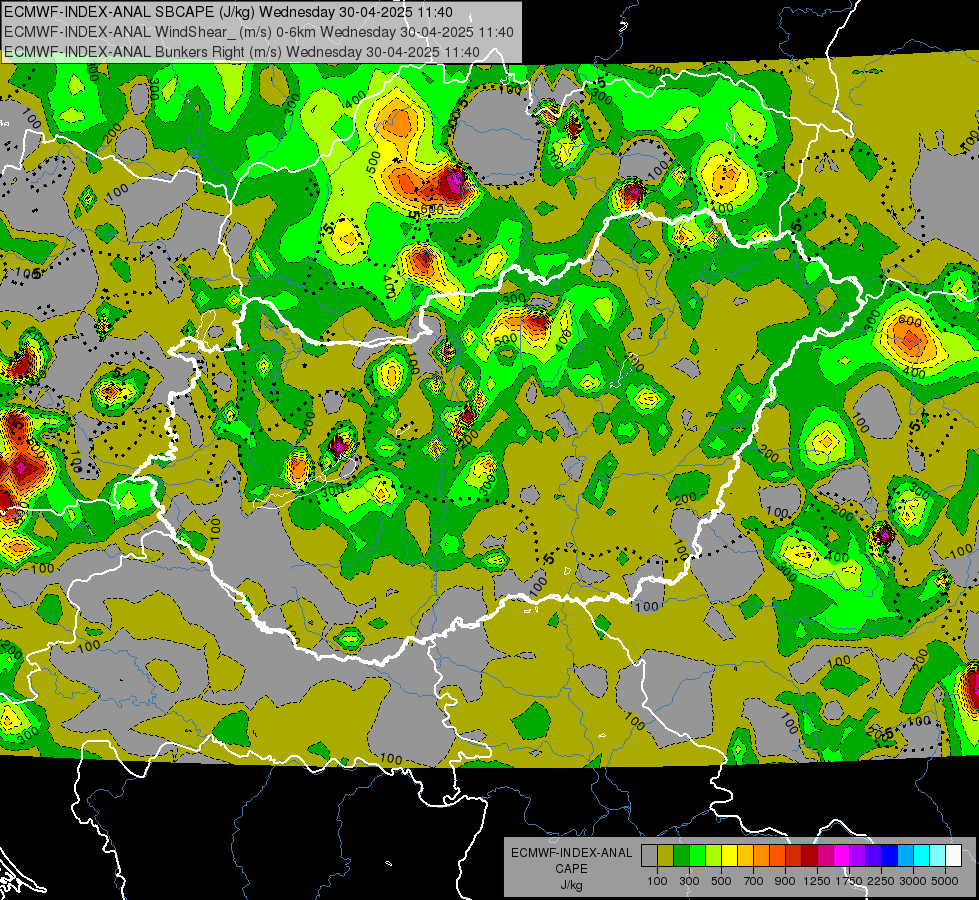Image resolution: width=979 pixels, height=900 pixels.
Task: Click the legend value 2250
Action: [x=881, y=881]
